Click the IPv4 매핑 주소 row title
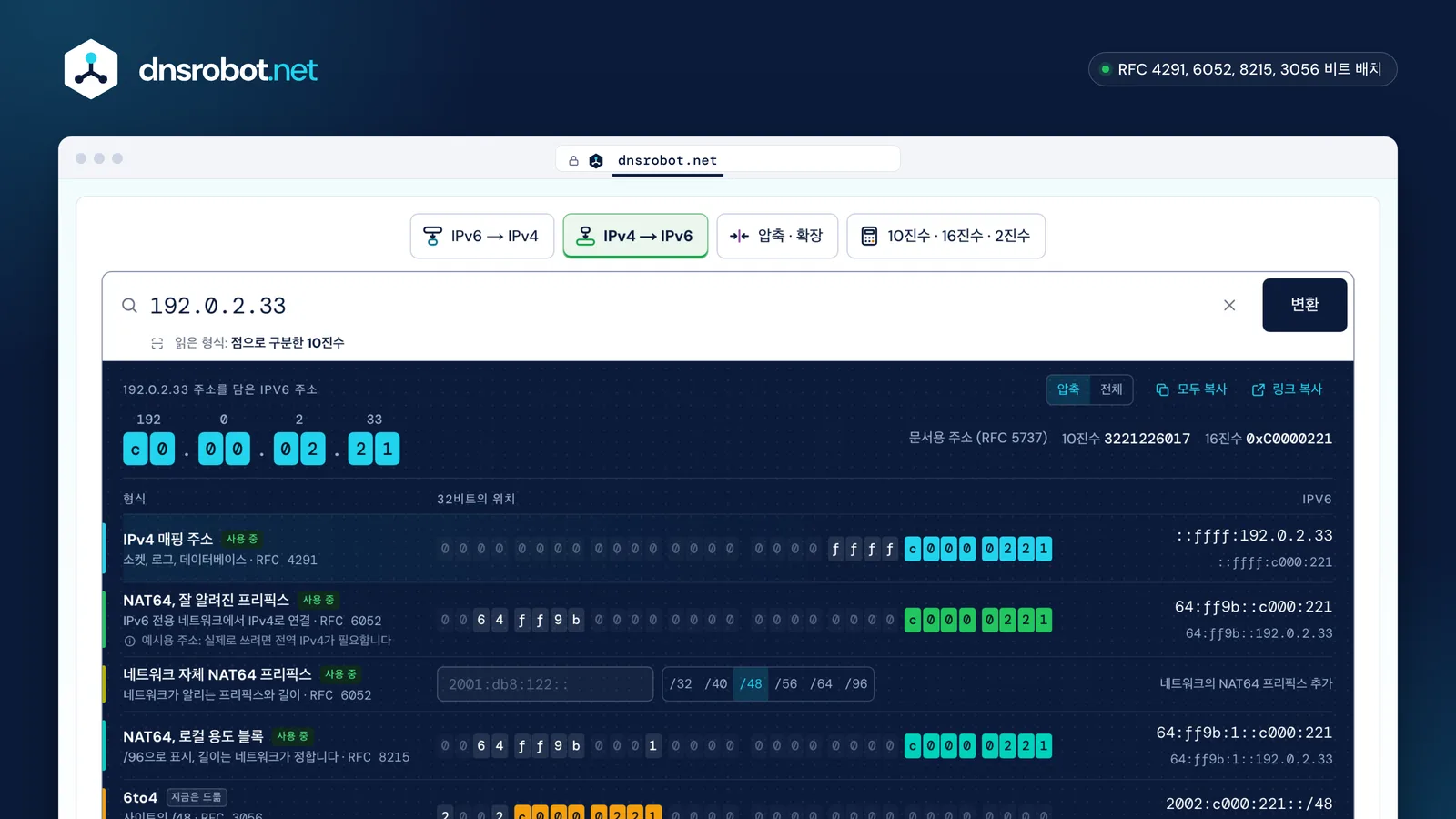1456x819 pixels. tap(168, 540)
